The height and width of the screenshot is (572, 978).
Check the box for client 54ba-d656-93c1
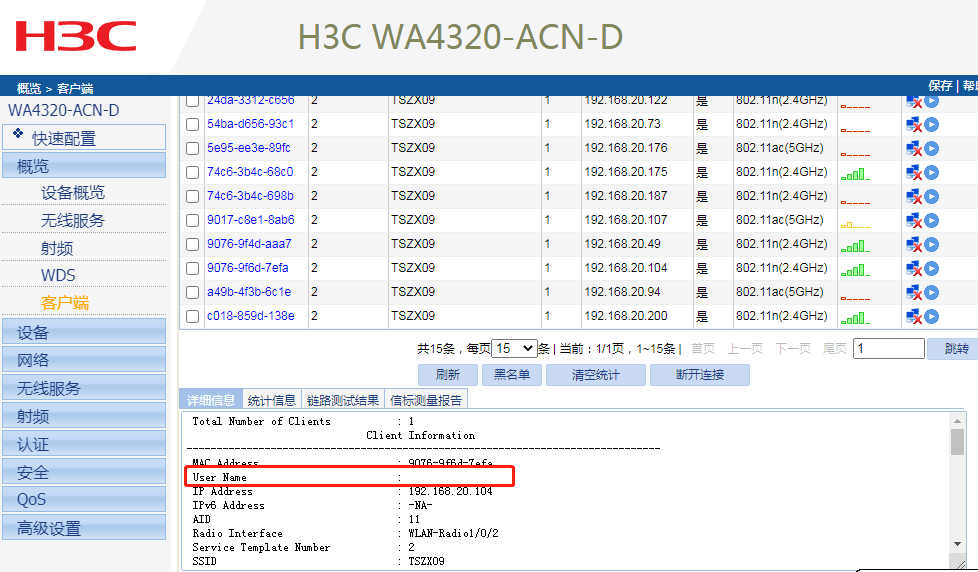pyautogui.click(x=193, y=125)
